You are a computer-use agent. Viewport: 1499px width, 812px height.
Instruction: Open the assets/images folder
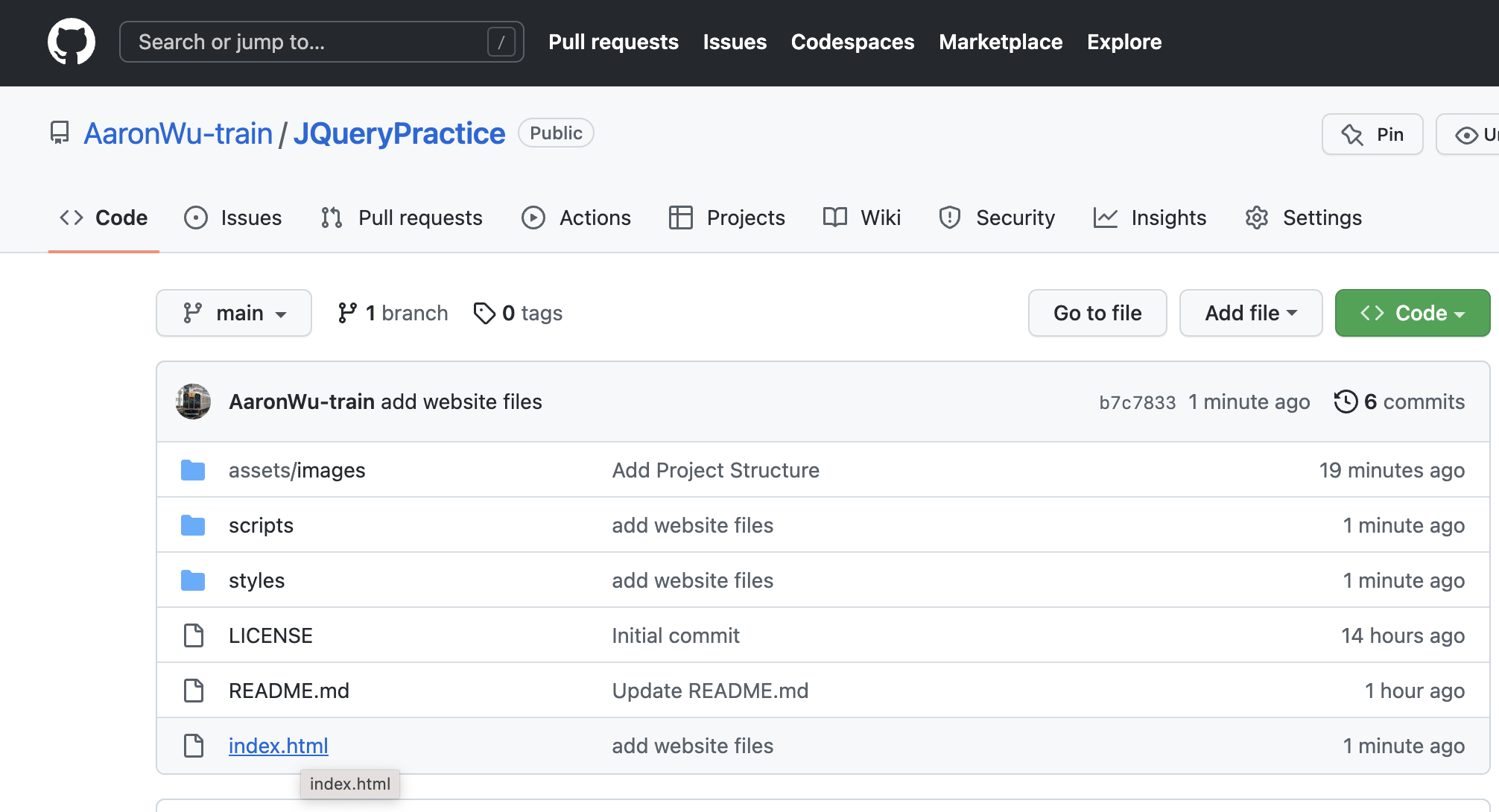pyautogui.click(x=297, y=470)
